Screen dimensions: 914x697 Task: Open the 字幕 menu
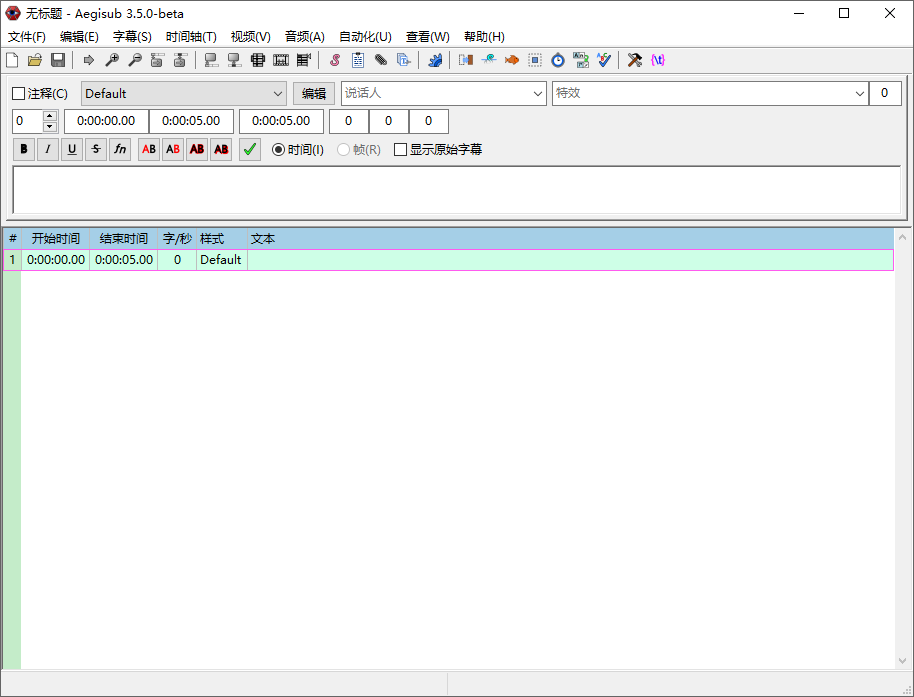click(x=132, y=37)
